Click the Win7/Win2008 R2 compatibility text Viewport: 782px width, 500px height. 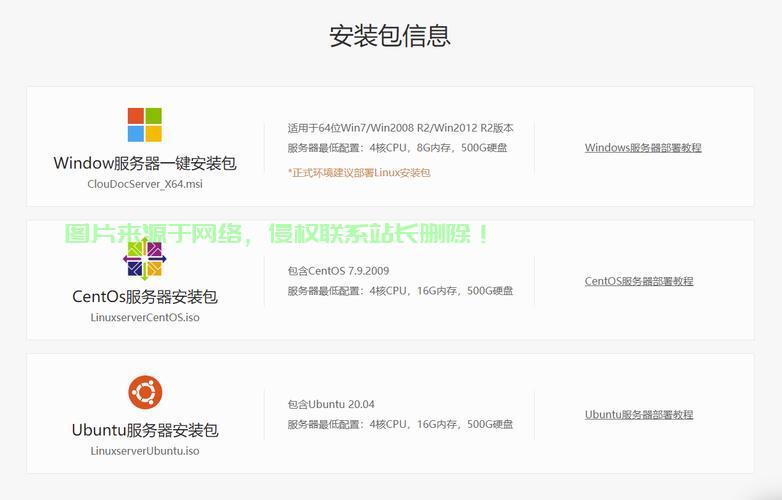tap(400, 128)
